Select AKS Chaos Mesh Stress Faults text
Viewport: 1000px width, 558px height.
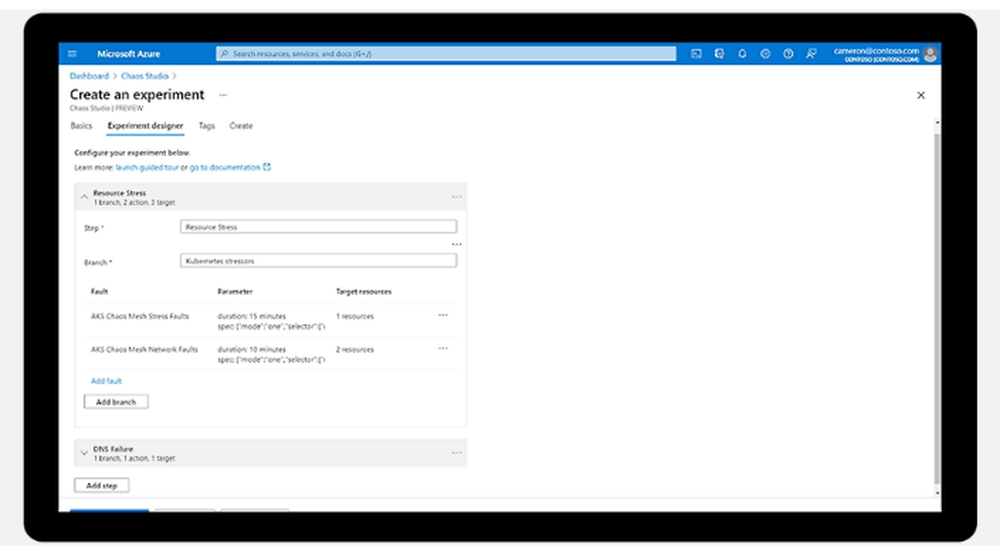click(140, 316)
